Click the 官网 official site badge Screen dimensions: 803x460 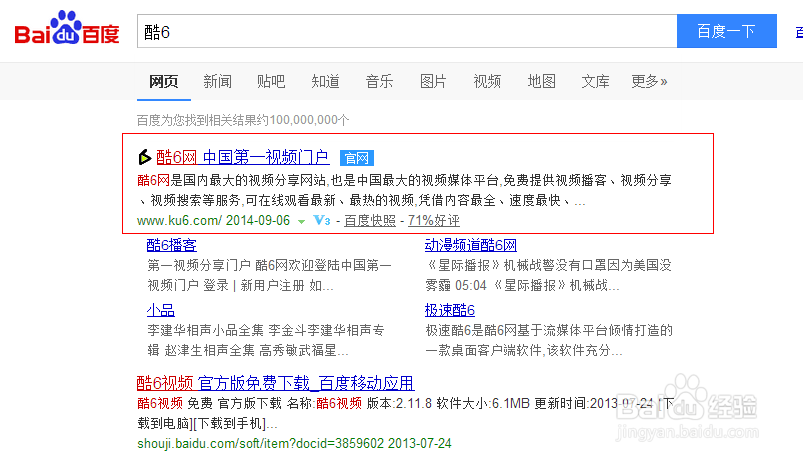[x=356, y=158]
